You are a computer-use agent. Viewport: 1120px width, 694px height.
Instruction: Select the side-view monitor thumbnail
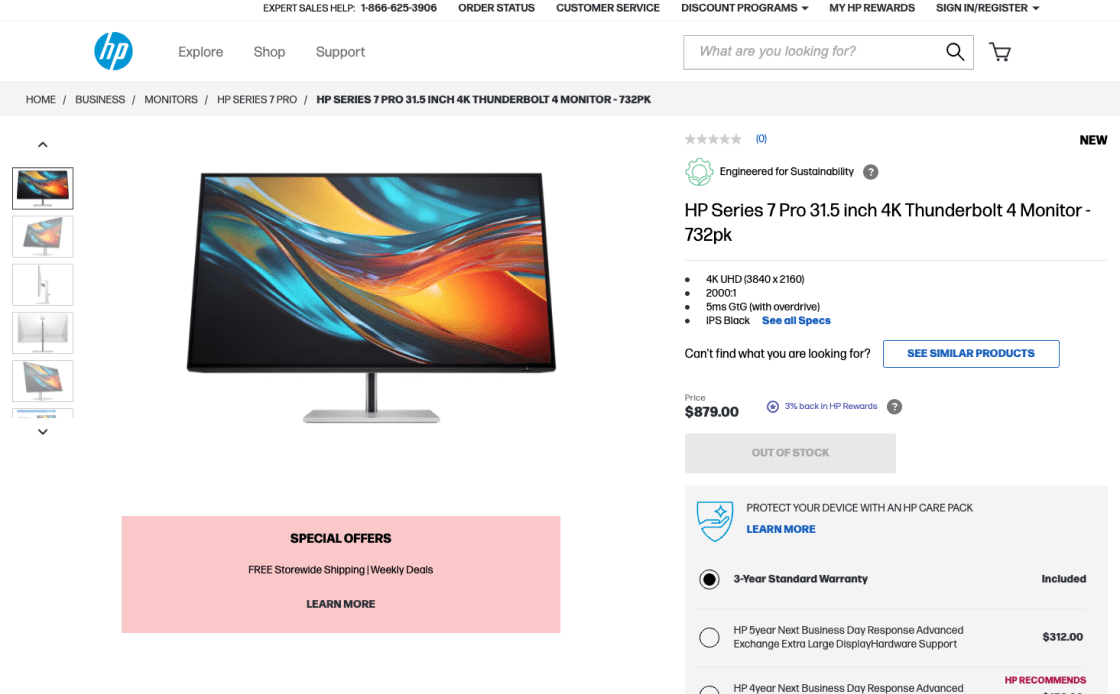coord(43,285)
